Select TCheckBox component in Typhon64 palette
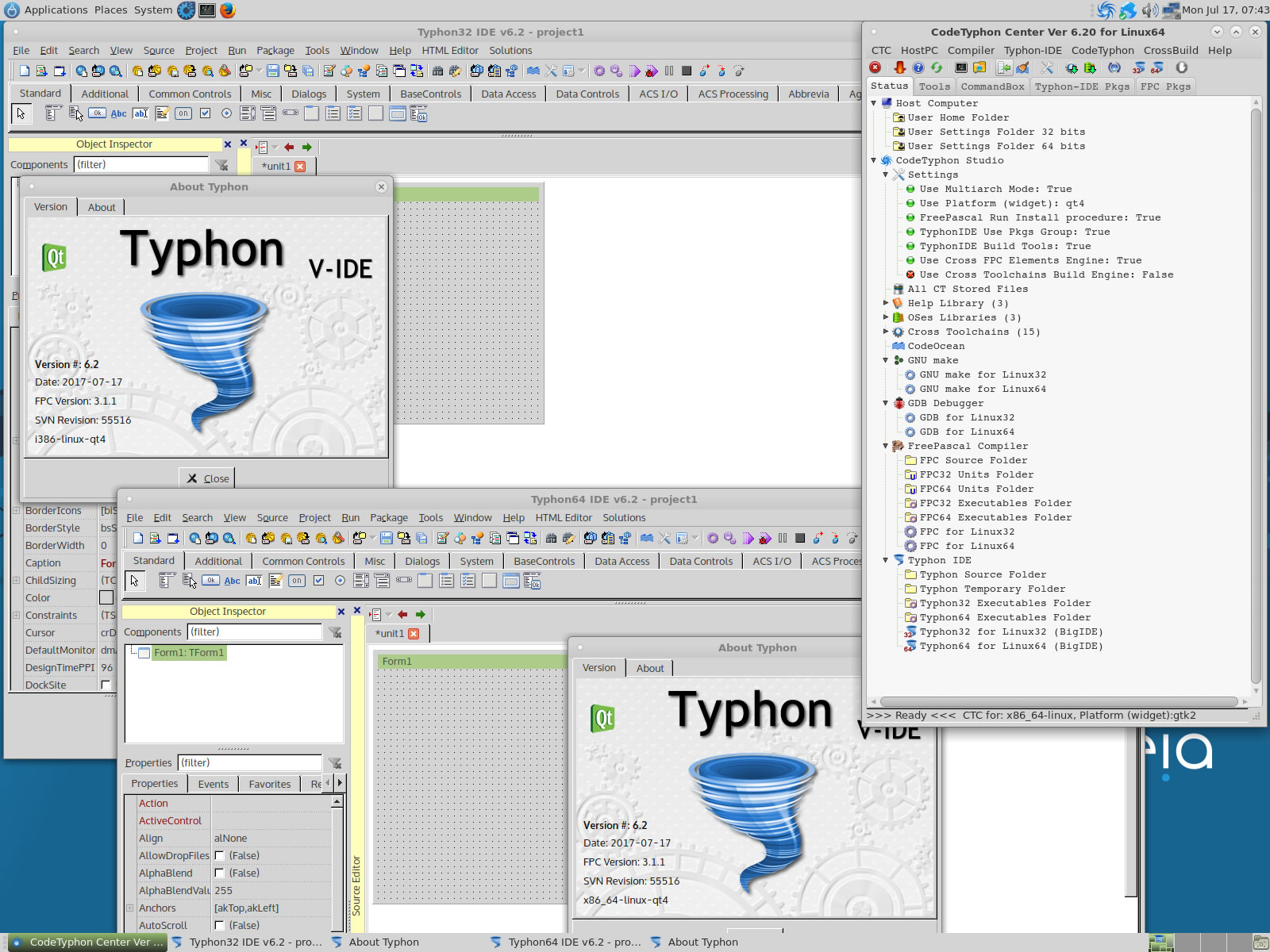The image size is (1270, 952). pos(318,581)
